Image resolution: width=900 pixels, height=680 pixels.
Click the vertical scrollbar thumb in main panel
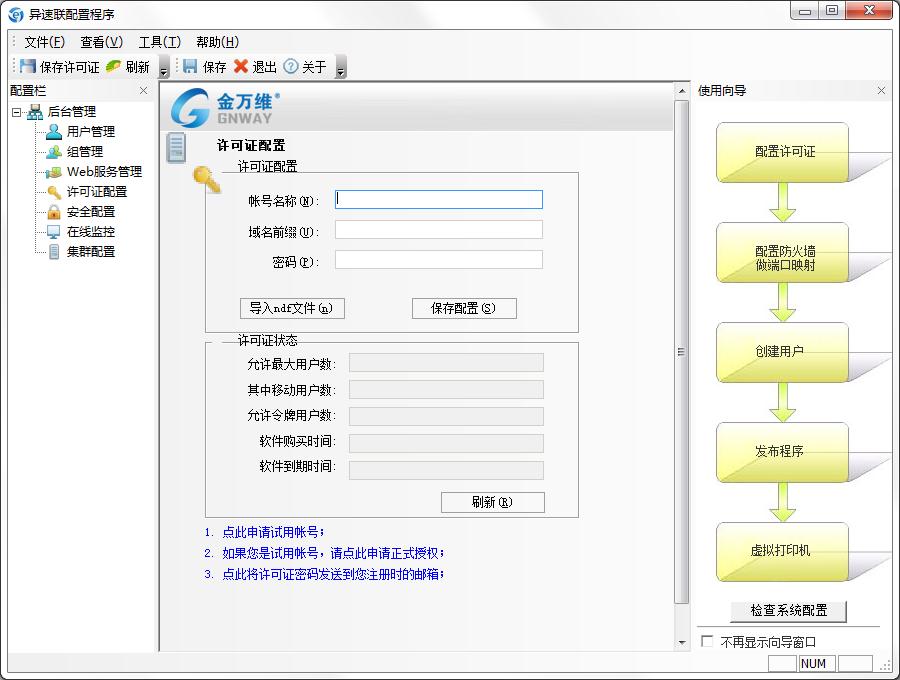tap(681, 352)
